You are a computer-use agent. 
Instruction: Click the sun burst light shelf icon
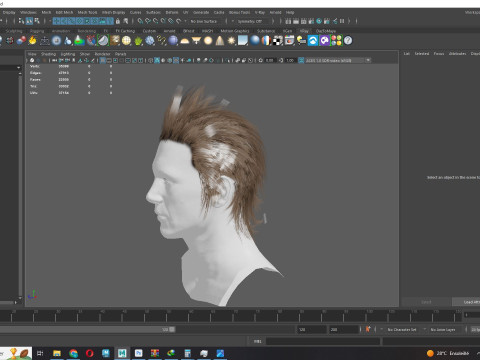pos(231,41)
